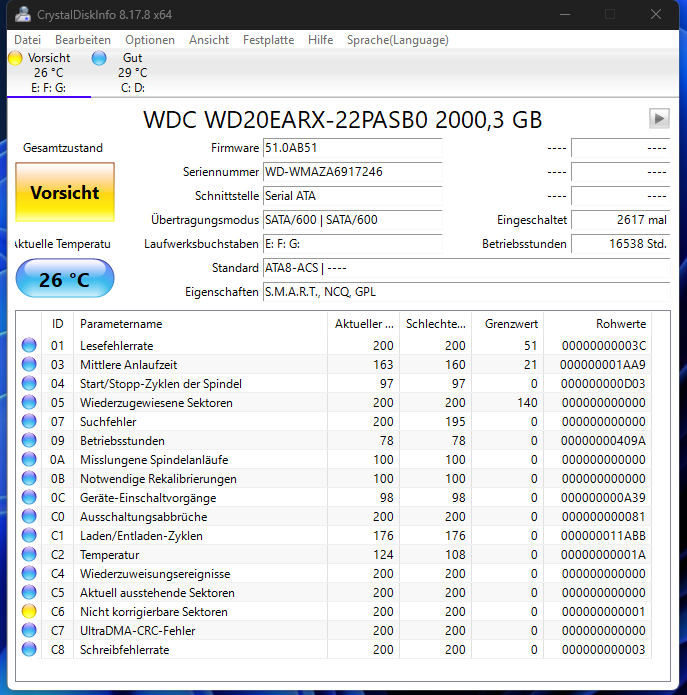The image size is (687, 695).
Task: Click status dot for Aktuell ausstehende Sektoren
Action: [x=29, y=593]
